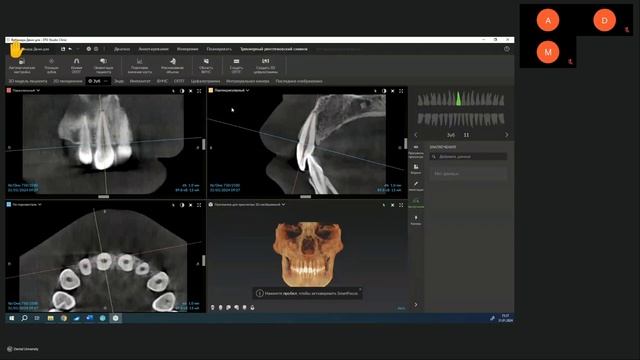Click the last head orientation icon under skull

click(252, 307)
